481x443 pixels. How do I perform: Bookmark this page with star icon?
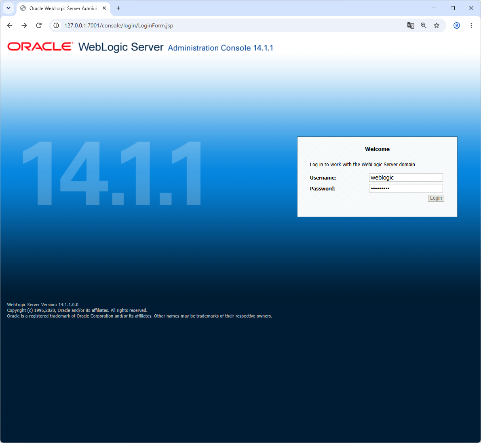click(x=436, y=25)
